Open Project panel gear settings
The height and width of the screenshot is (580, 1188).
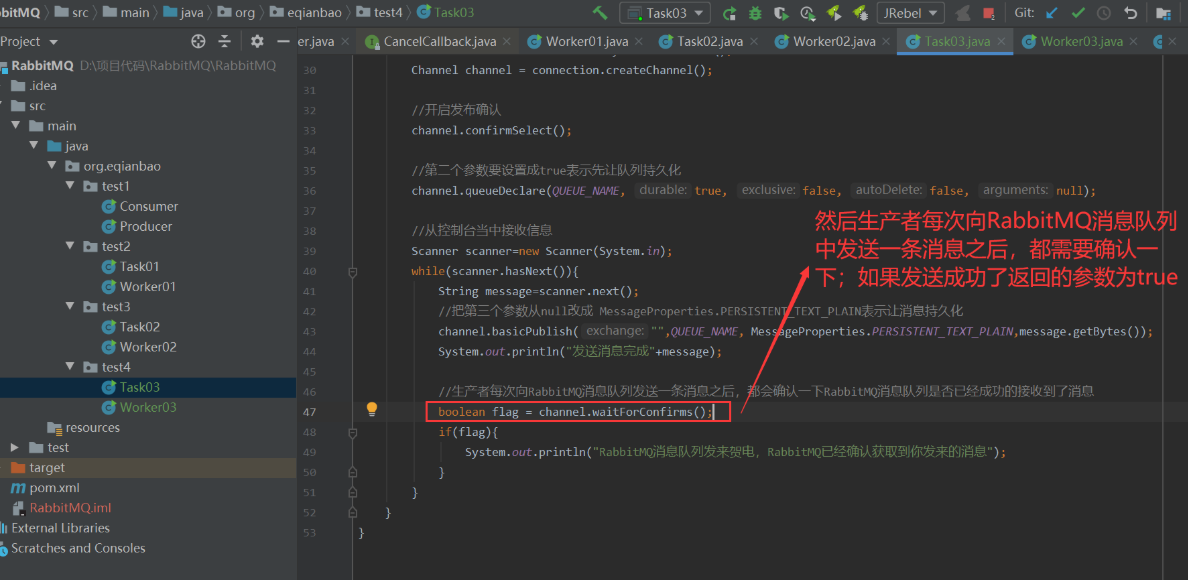tap(257, 41)
